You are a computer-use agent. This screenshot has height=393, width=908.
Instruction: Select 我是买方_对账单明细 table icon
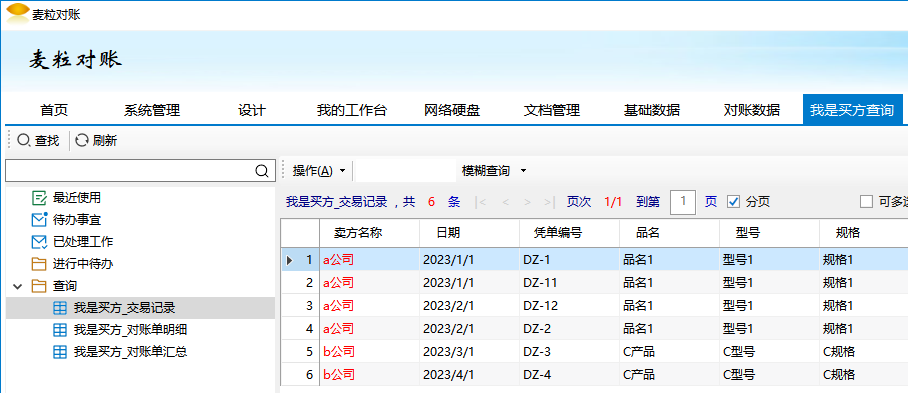[60, 330]
